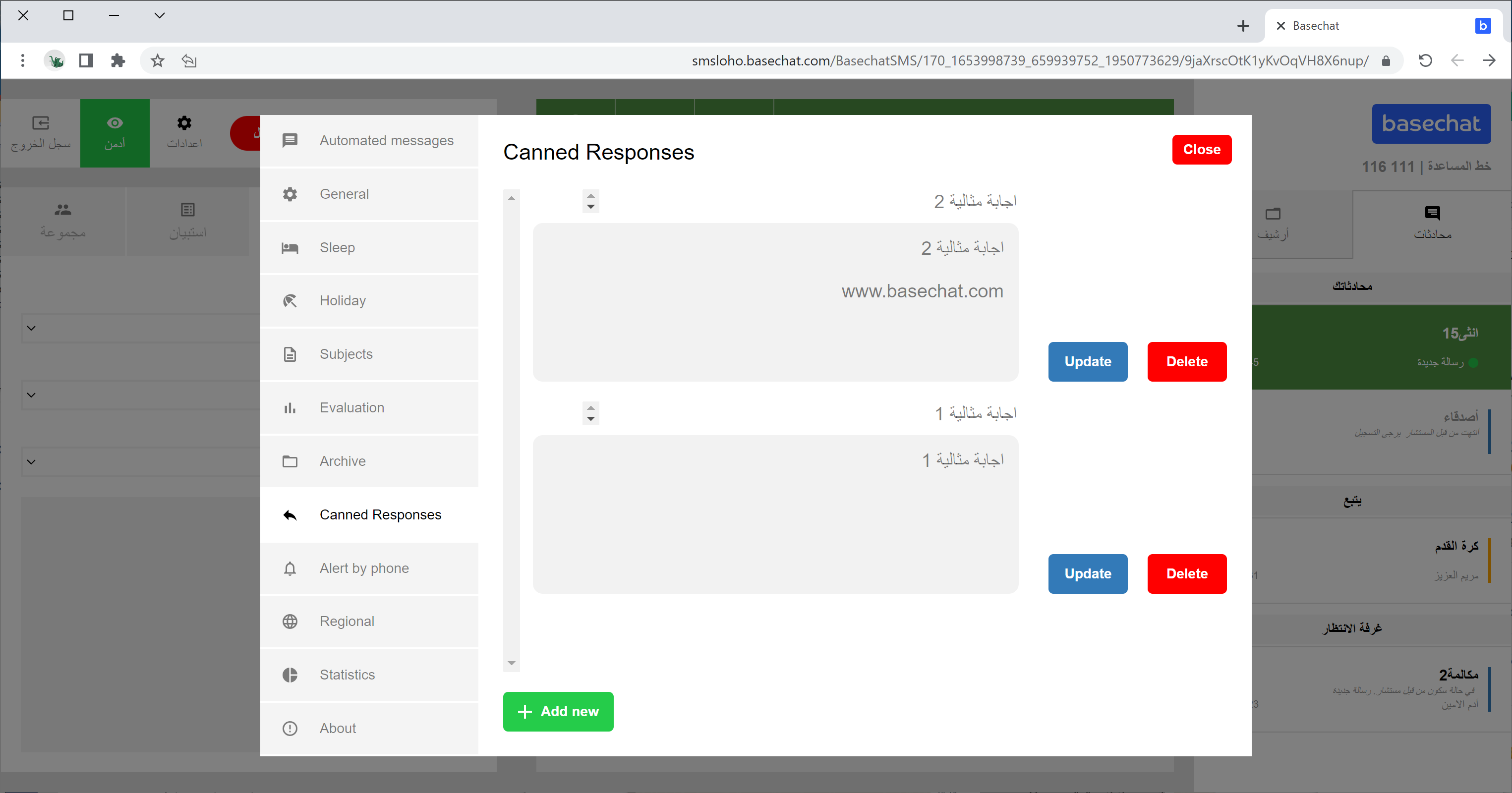The height and width of the screenshot is (793, 1512).
Task: Delete the first canned response www.basechat.com
Action: pos(1186,362)
